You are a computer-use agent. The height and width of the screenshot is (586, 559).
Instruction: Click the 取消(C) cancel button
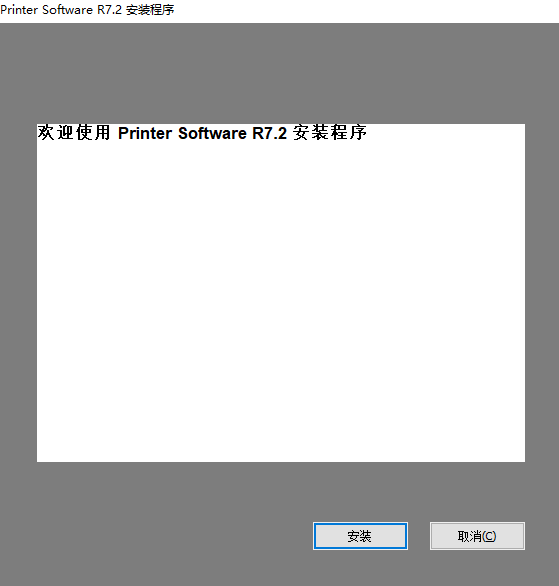[477, 536]
